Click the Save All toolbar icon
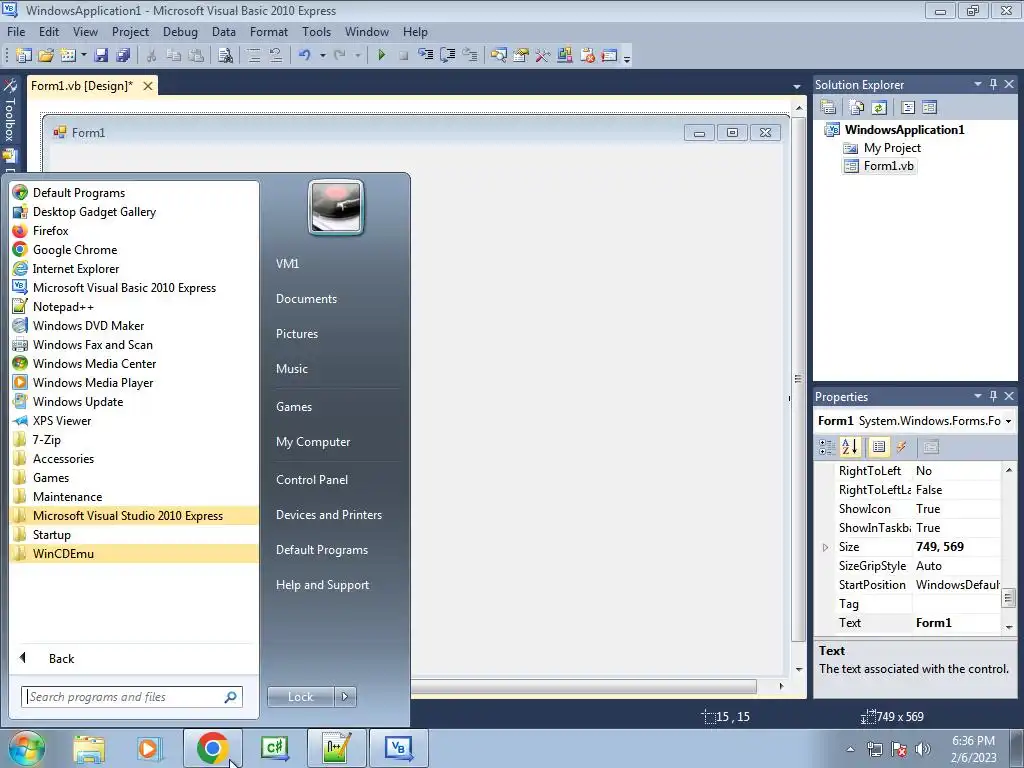 point(123,56)
